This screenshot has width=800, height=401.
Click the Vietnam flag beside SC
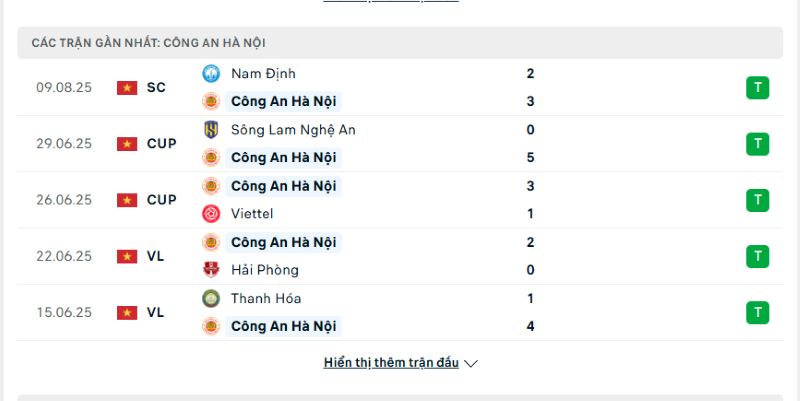tap(126, 87)
